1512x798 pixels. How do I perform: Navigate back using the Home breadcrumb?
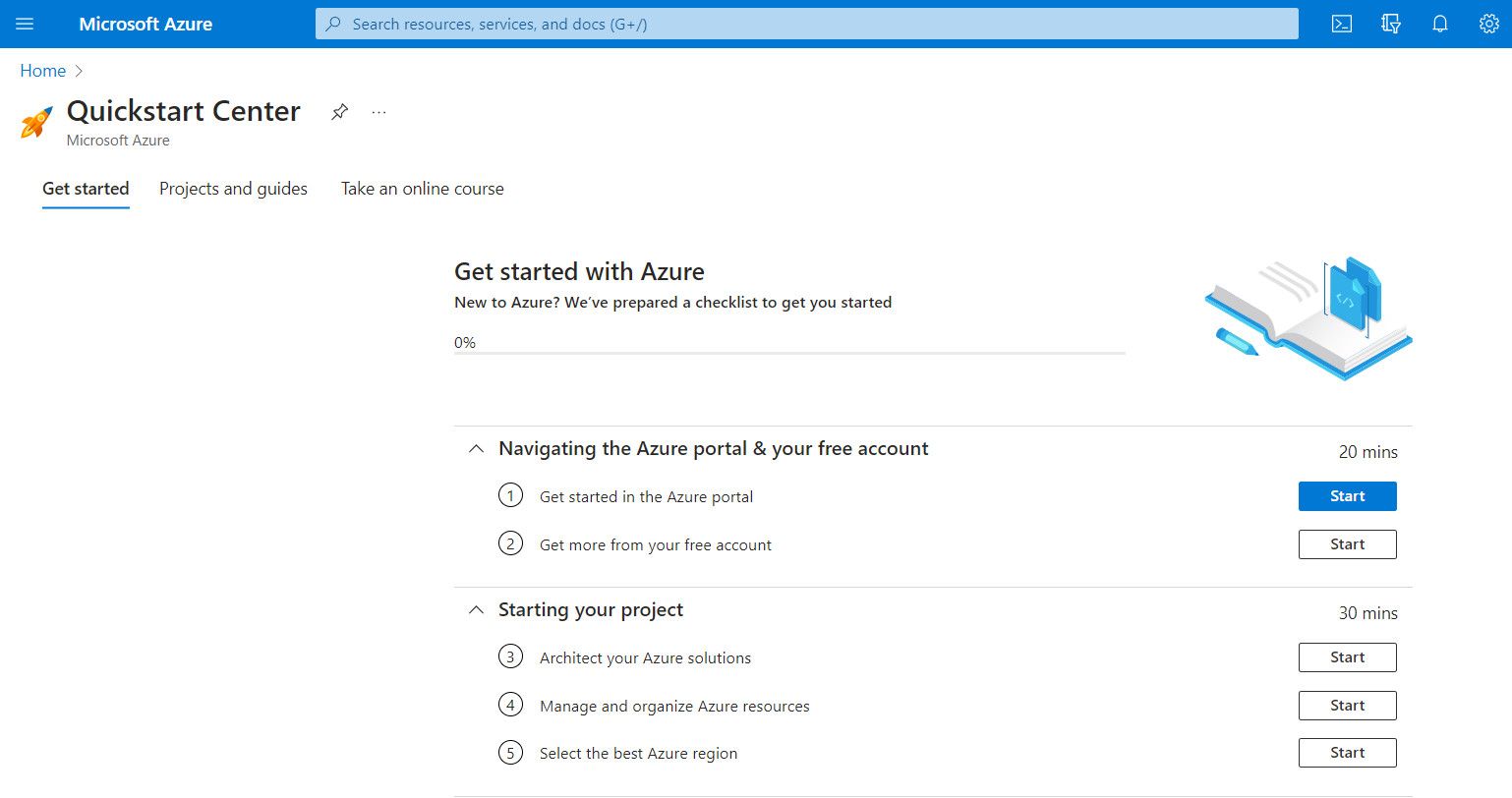(42, 70)
